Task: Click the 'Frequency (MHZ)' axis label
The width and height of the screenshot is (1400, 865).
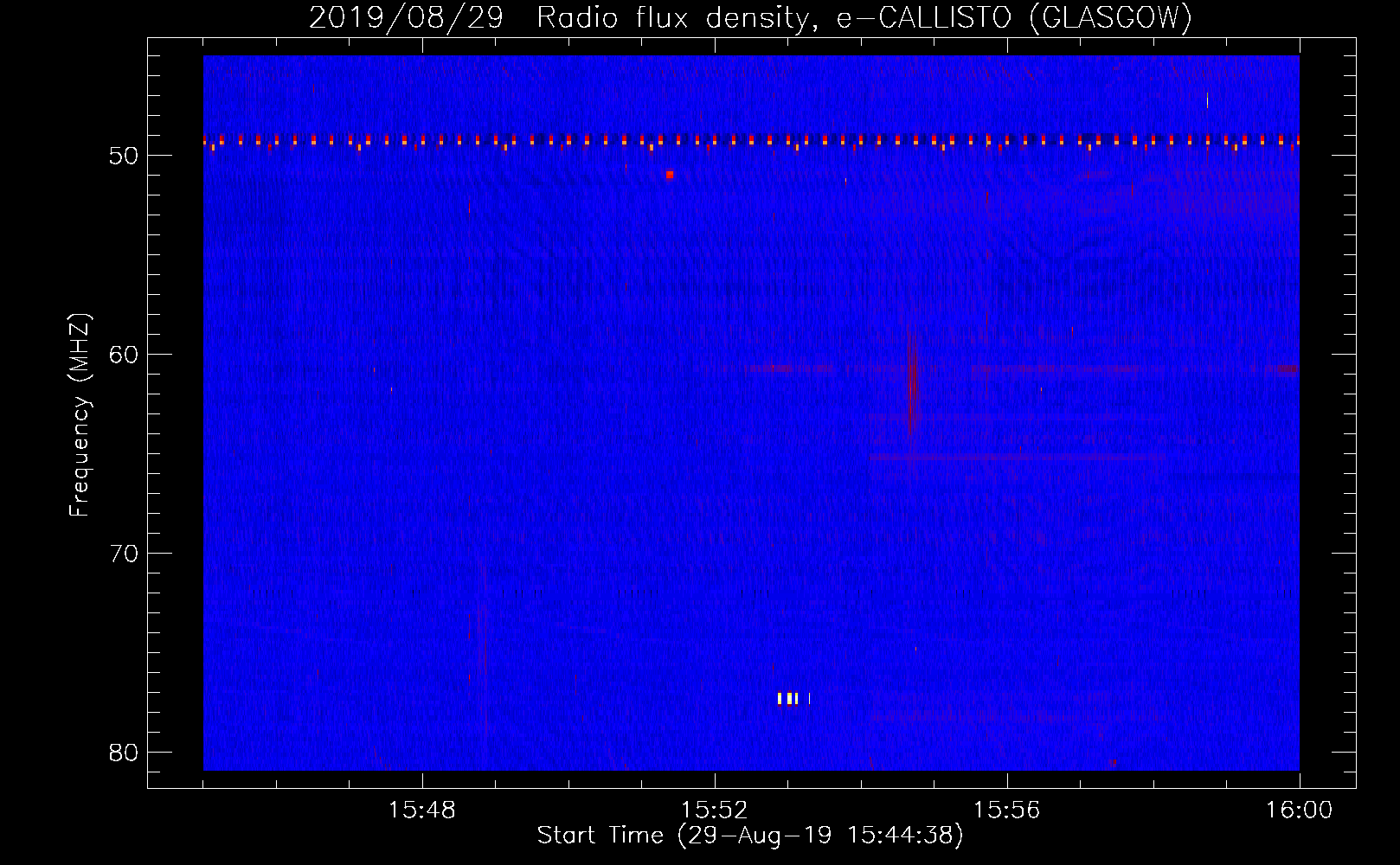Action: tap(80, 415)
